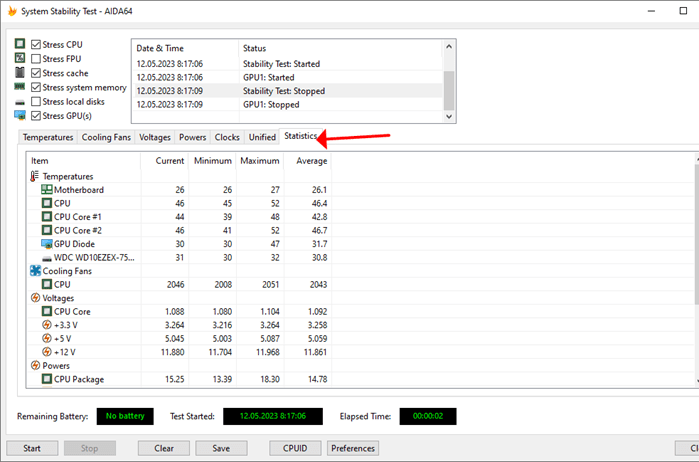Click the Start button

pos(32,448)
